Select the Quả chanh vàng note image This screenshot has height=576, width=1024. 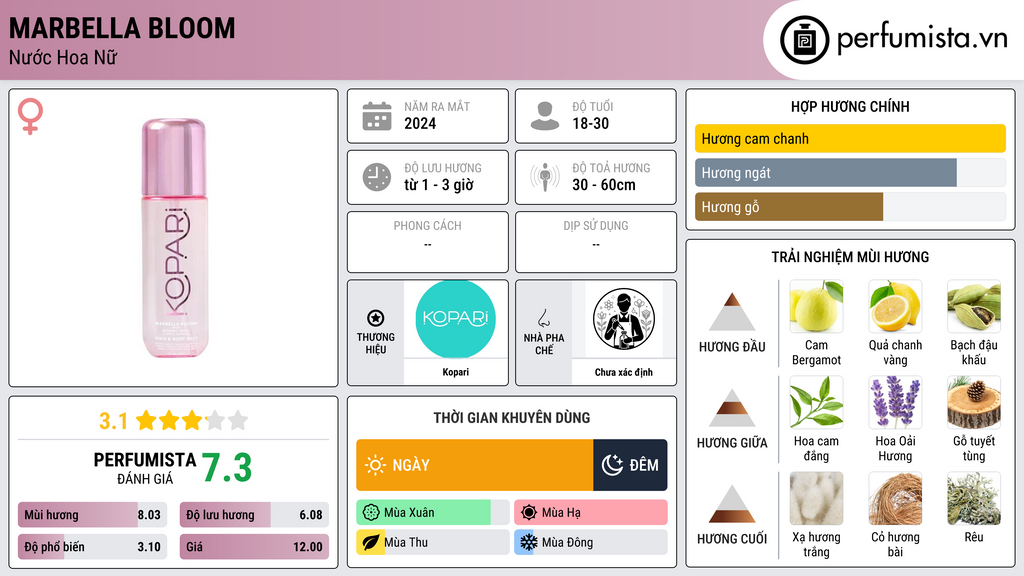[x=895, y=306]
